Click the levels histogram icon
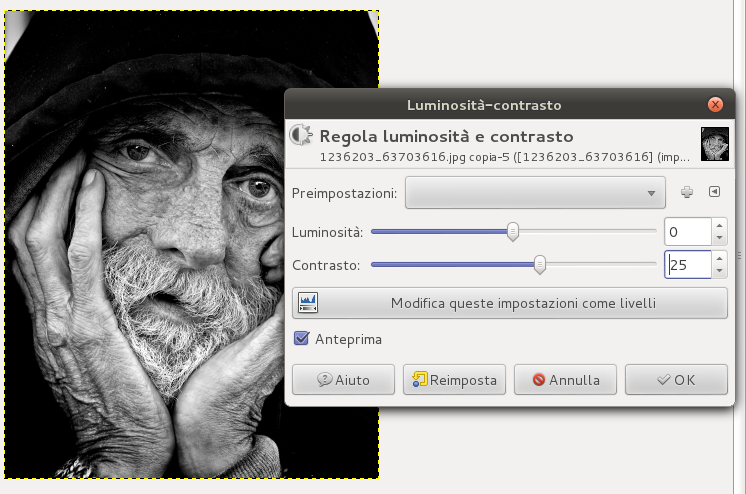 coord(308,303)
